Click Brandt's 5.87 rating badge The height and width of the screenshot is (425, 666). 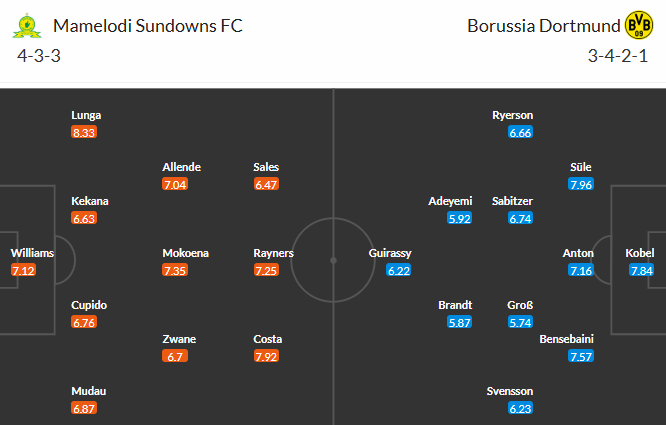(x=461, y=322)
